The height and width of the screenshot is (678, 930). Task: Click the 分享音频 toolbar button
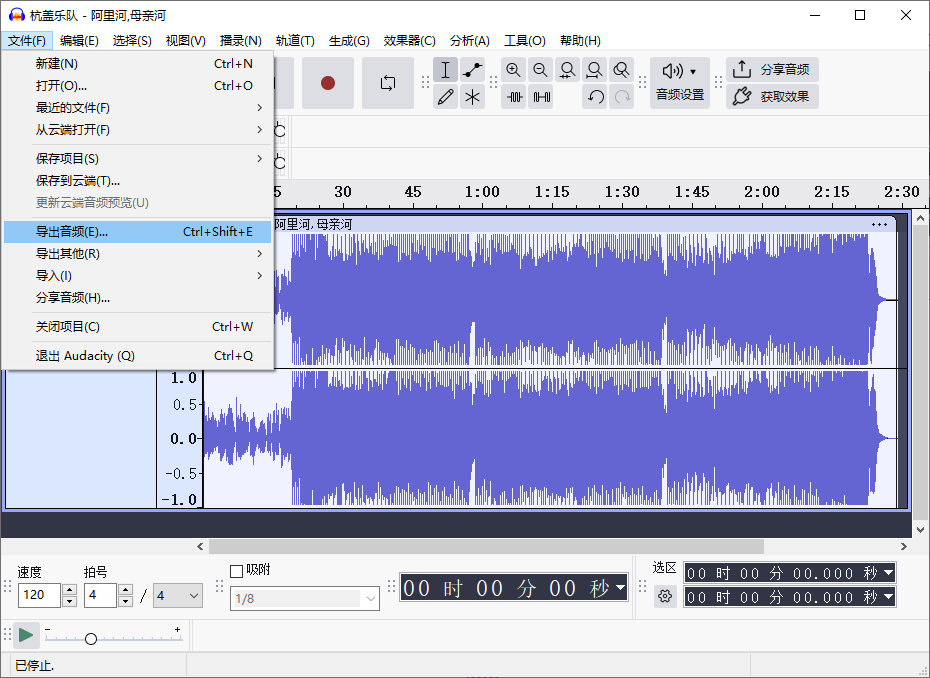pyautogui.click(x=772, y=70)
